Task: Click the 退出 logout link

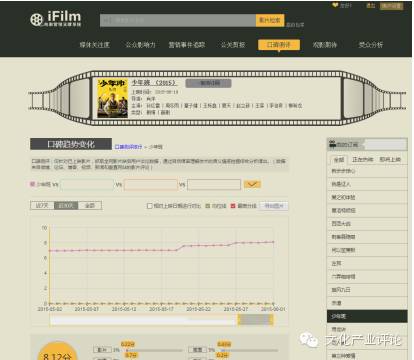Action: [371, 6]
